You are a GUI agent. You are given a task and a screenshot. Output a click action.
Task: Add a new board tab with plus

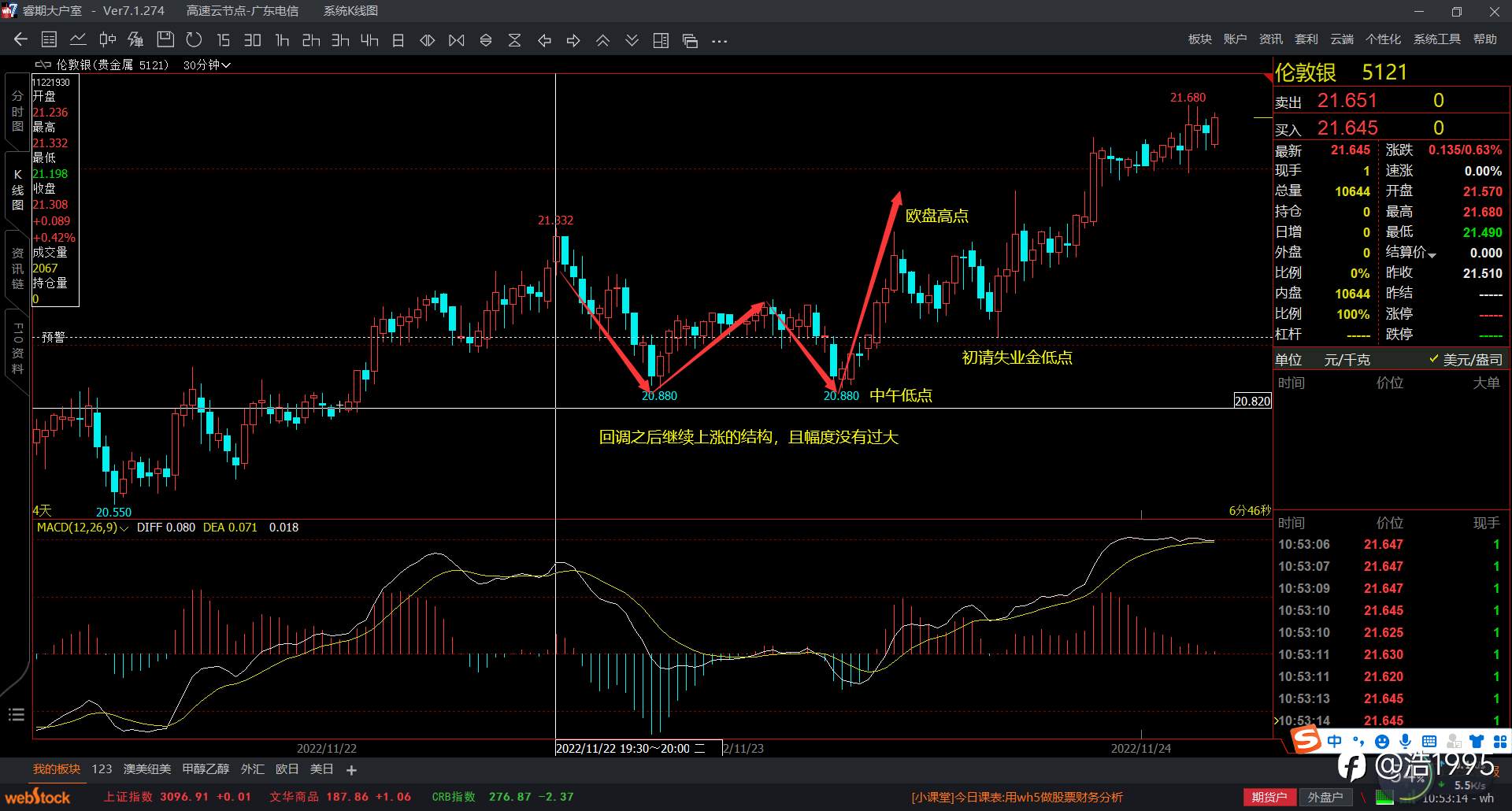pos(351,770)
